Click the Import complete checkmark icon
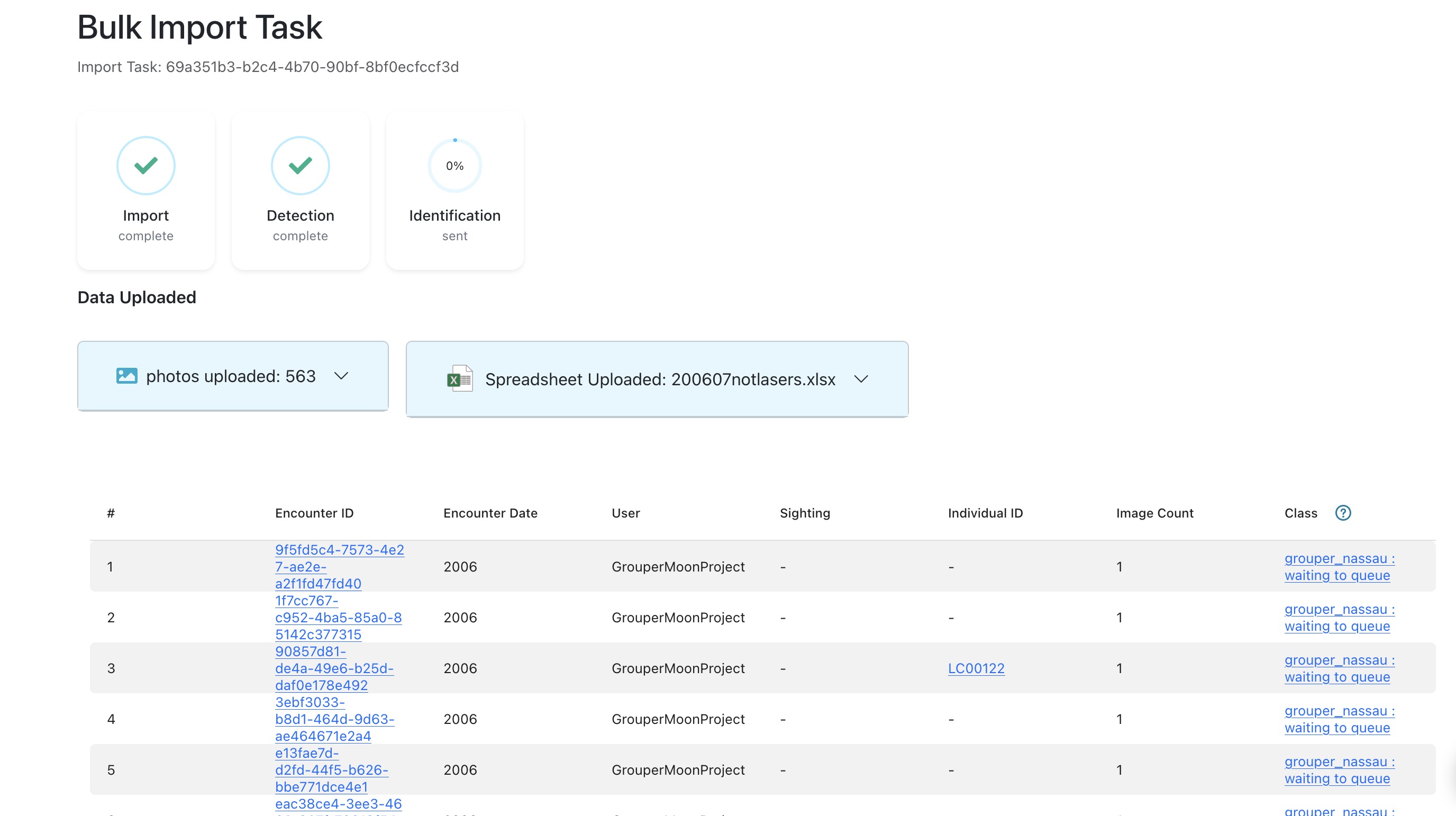 [x=146, y=166]
